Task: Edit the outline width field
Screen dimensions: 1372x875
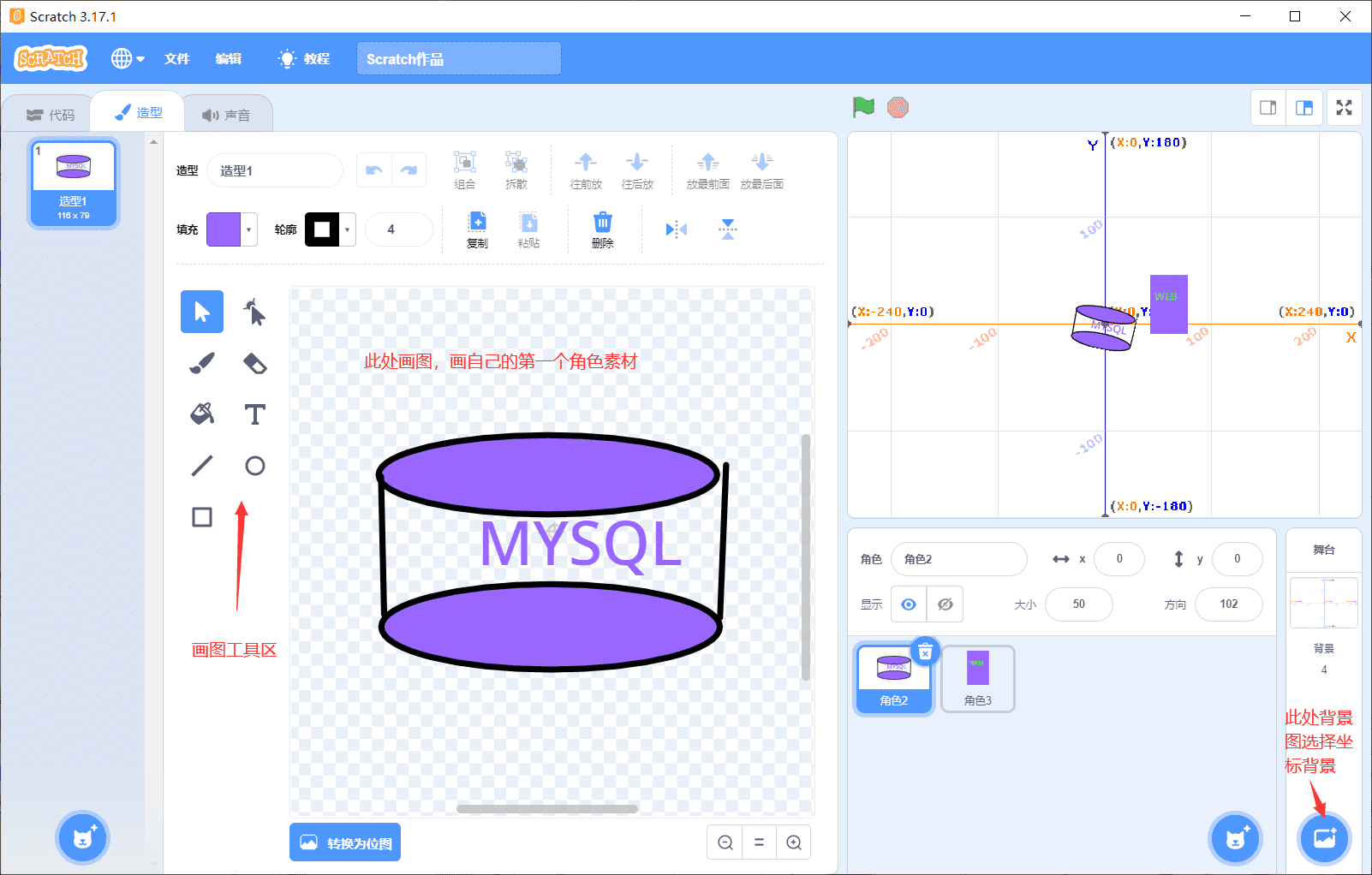Action: click(x=399, y=229)
